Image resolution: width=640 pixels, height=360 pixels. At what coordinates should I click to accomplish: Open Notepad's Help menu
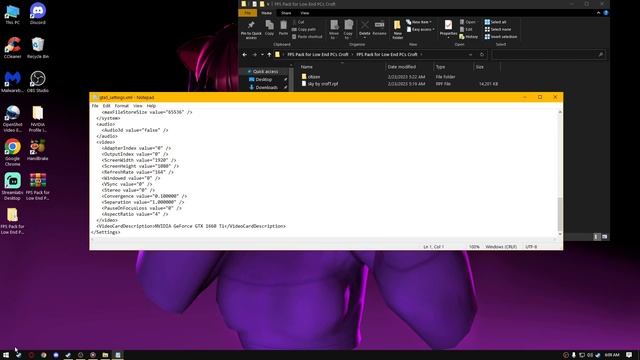click(x=151, y=106)
